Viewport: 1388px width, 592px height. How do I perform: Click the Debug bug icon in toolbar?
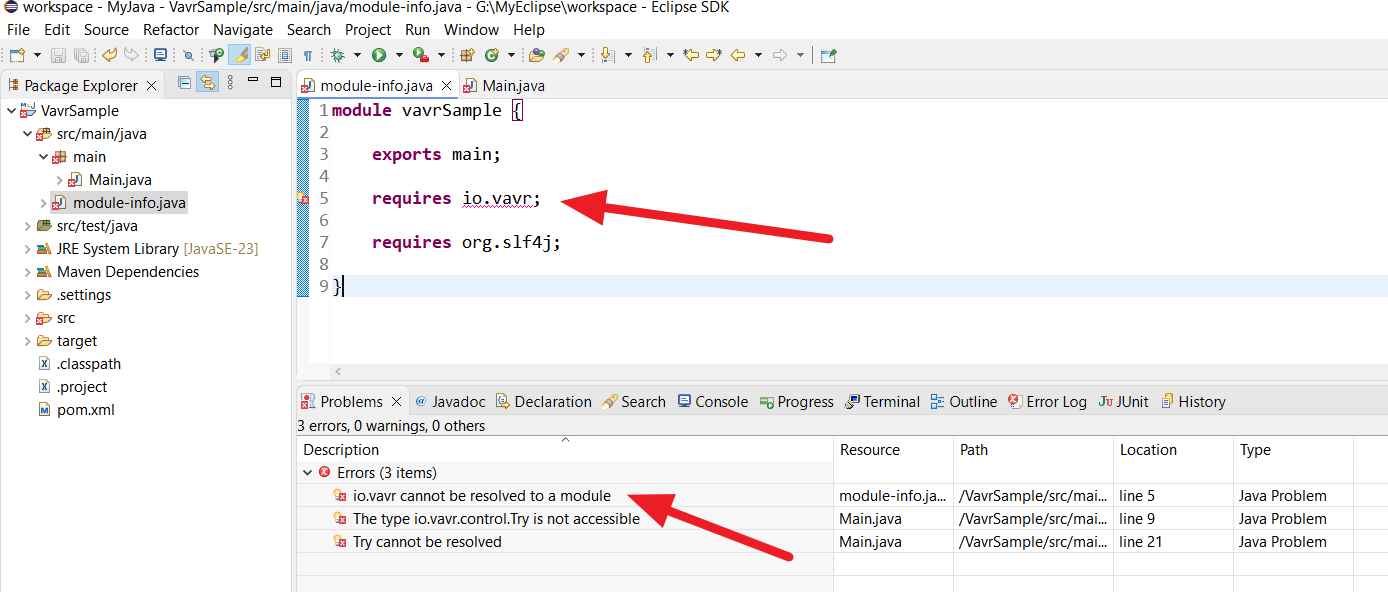point(338,56)
